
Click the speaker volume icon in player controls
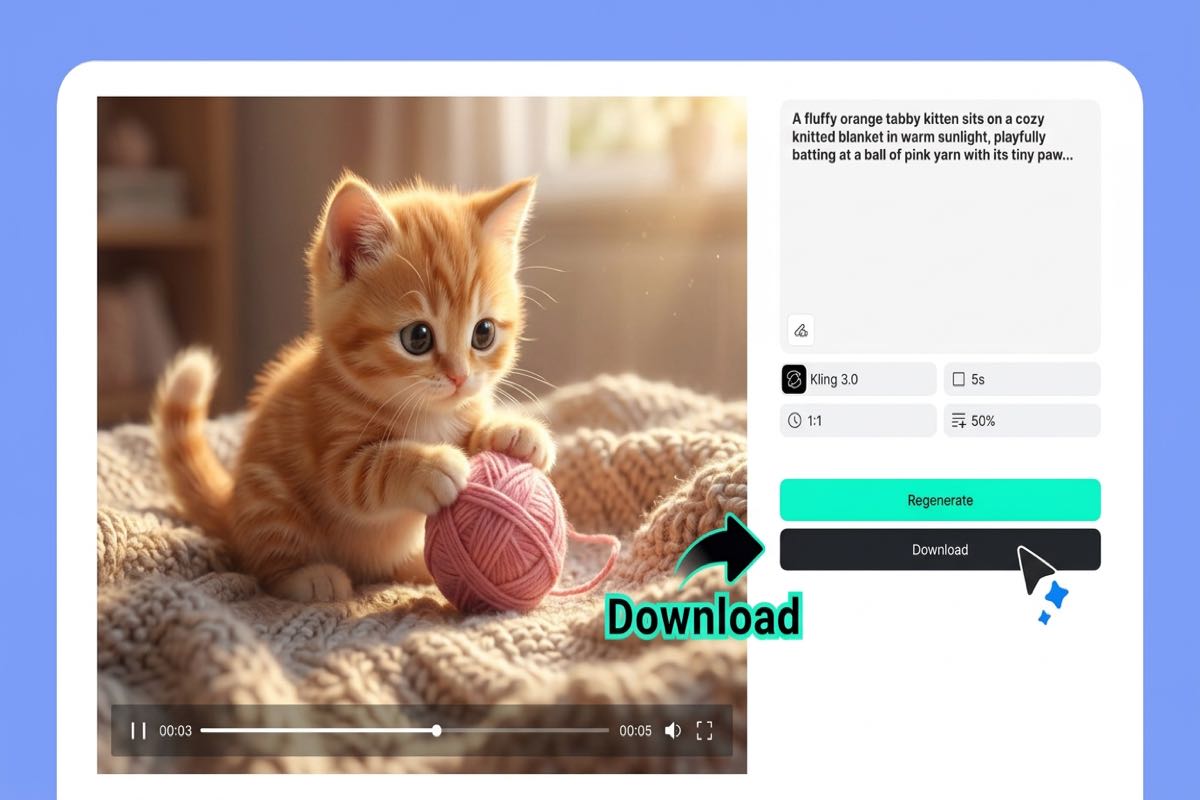pyautogui.click(x=672, y=730)
